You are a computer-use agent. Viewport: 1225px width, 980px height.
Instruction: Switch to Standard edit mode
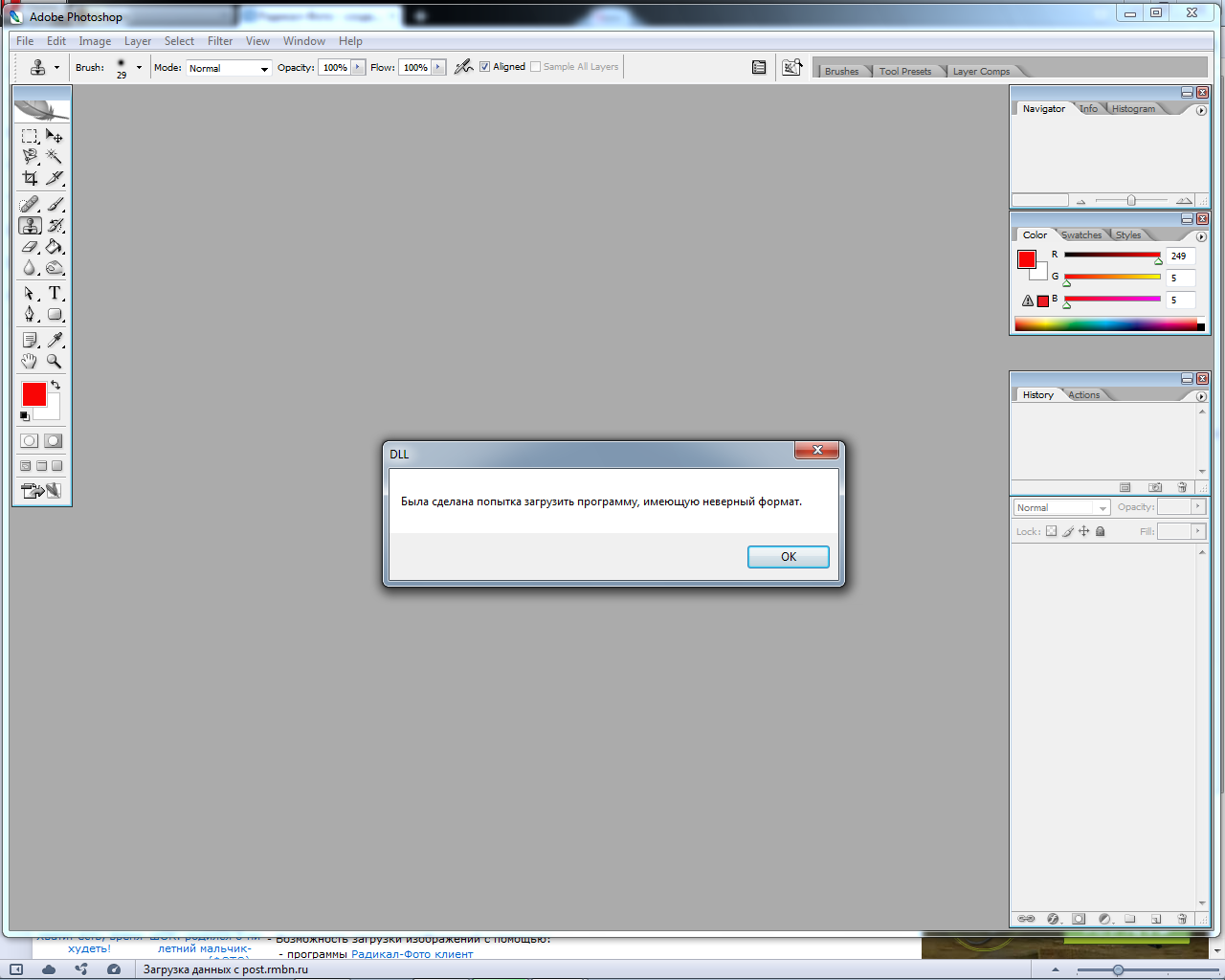coord(30,441)
